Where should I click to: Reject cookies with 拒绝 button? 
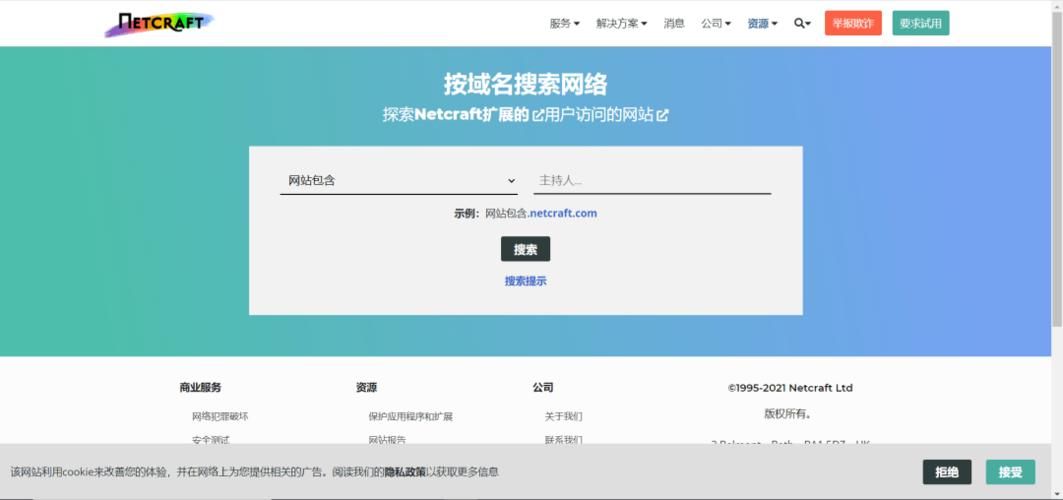(946, 472)
